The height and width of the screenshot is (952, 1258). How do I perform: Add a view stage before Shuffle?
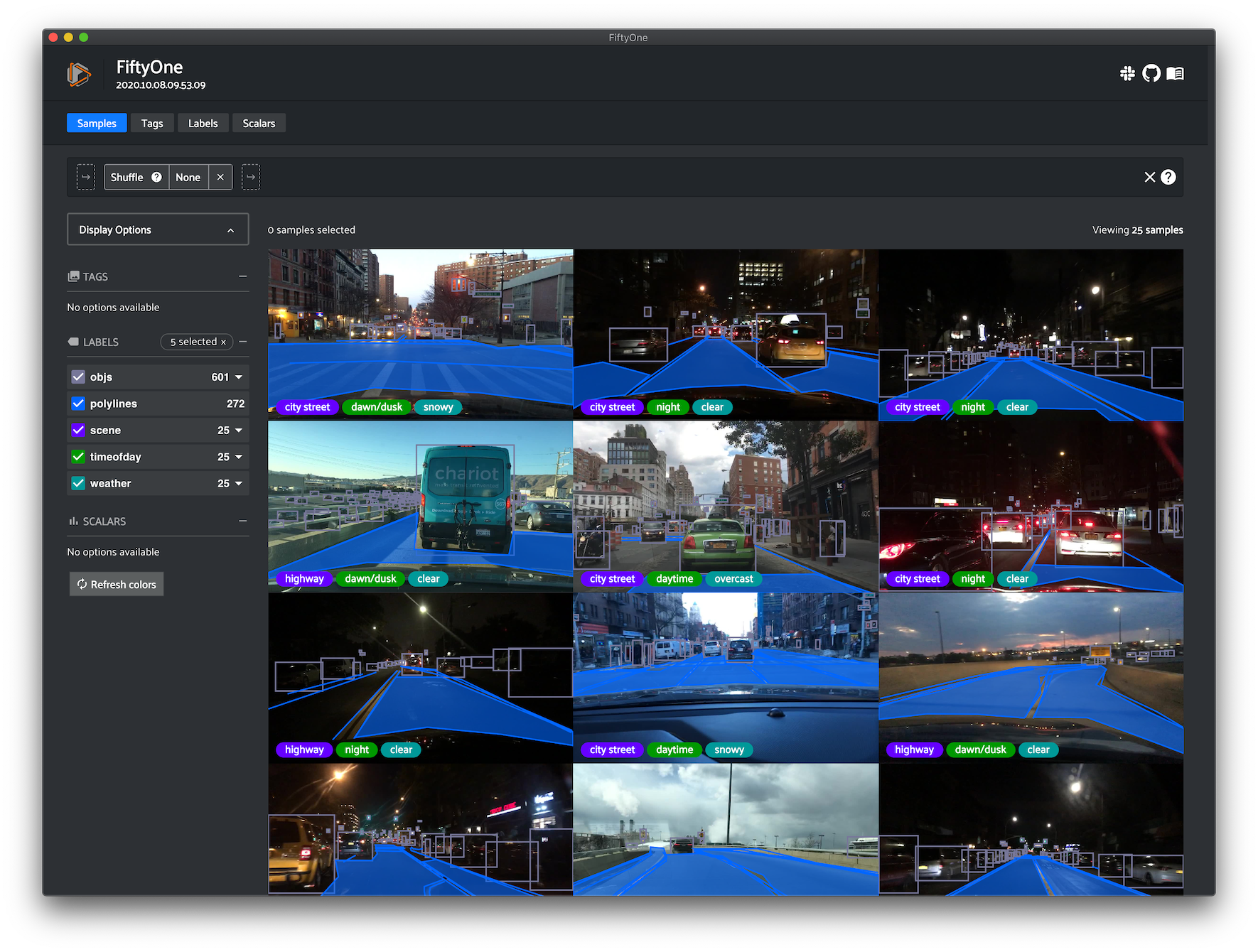coord(86,177)
